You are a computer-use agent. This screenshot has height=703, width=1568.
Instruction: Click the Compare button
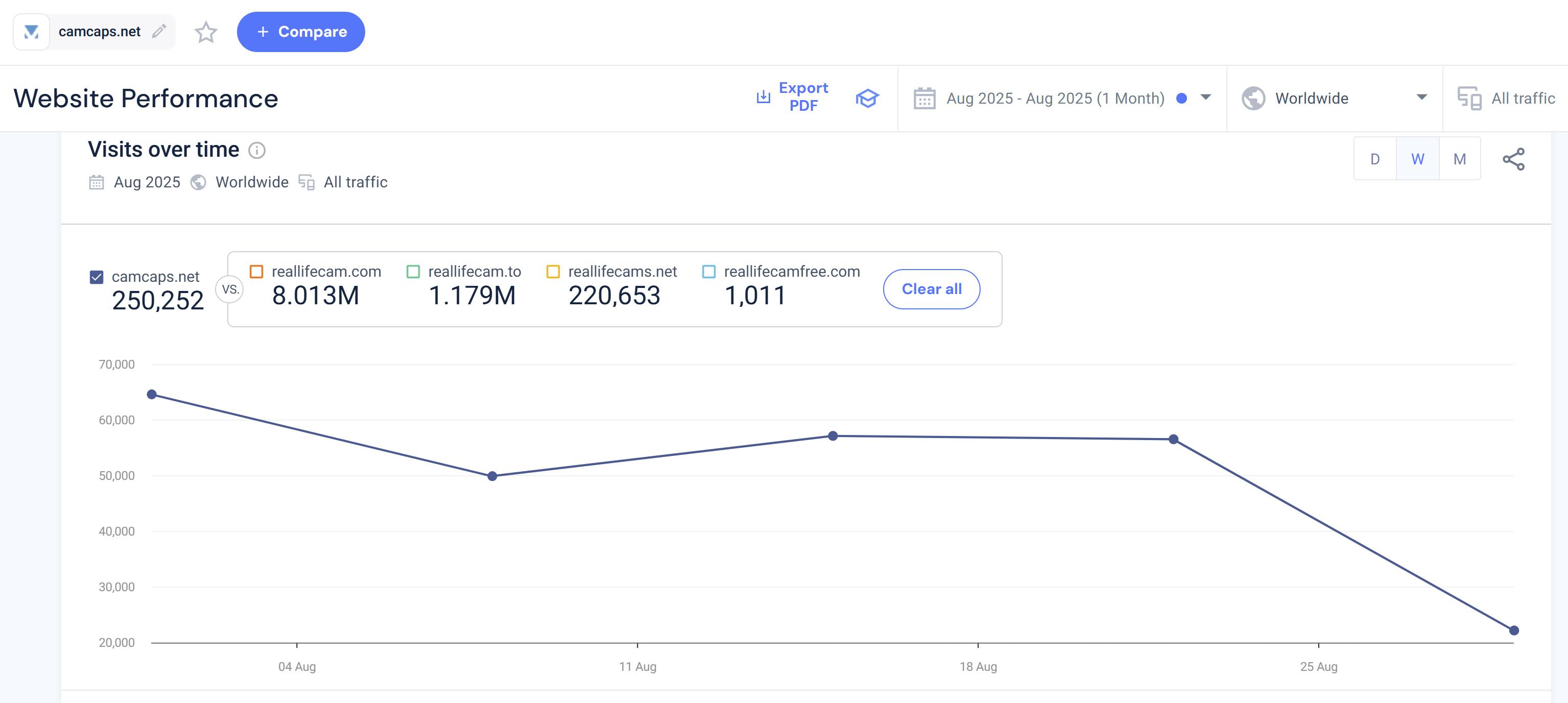click(x=301, y=32)
